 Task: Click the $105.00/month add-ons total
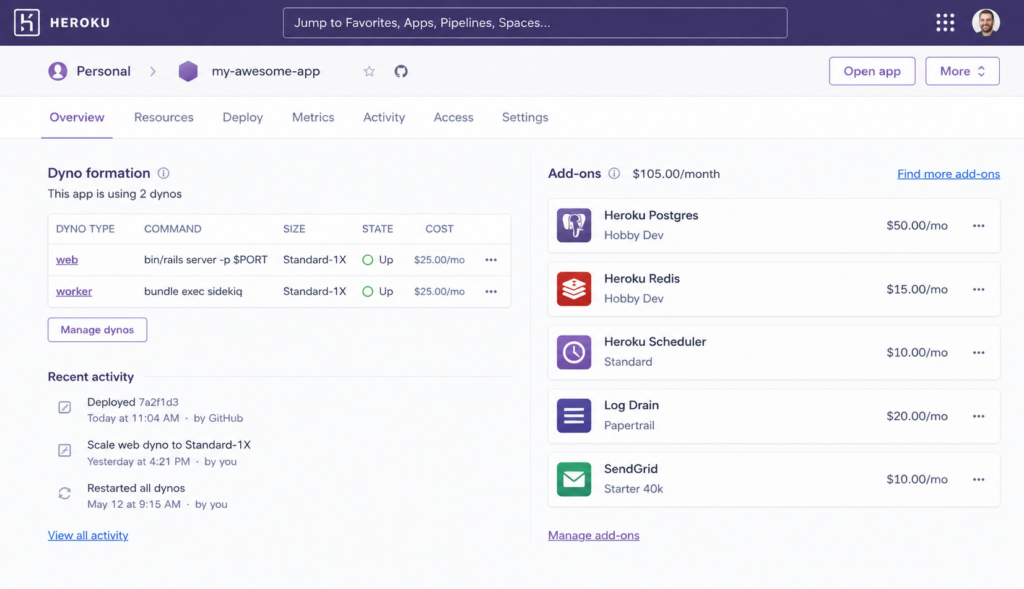(x=676, y=174)
